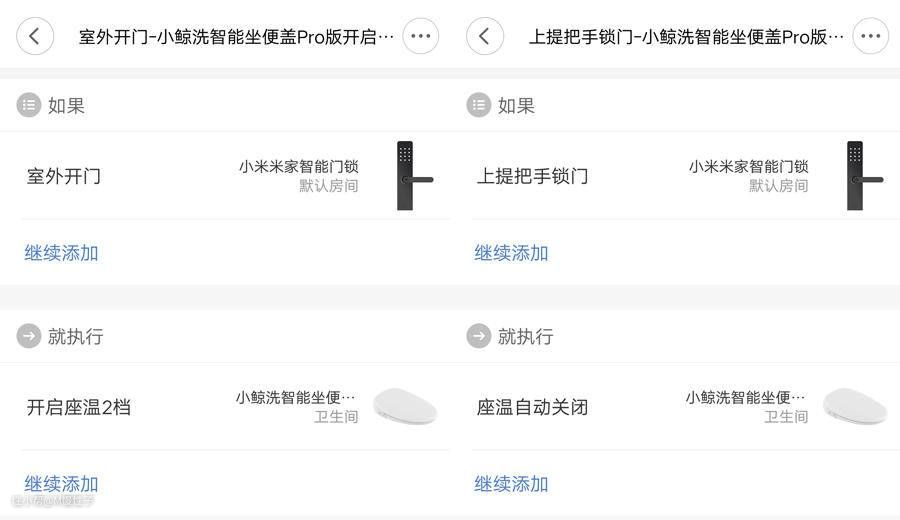This screenshot has width=900, height=520.
Task: Tap back arrow in 上提把手锁门 automation header
Action: click(485, 37)
